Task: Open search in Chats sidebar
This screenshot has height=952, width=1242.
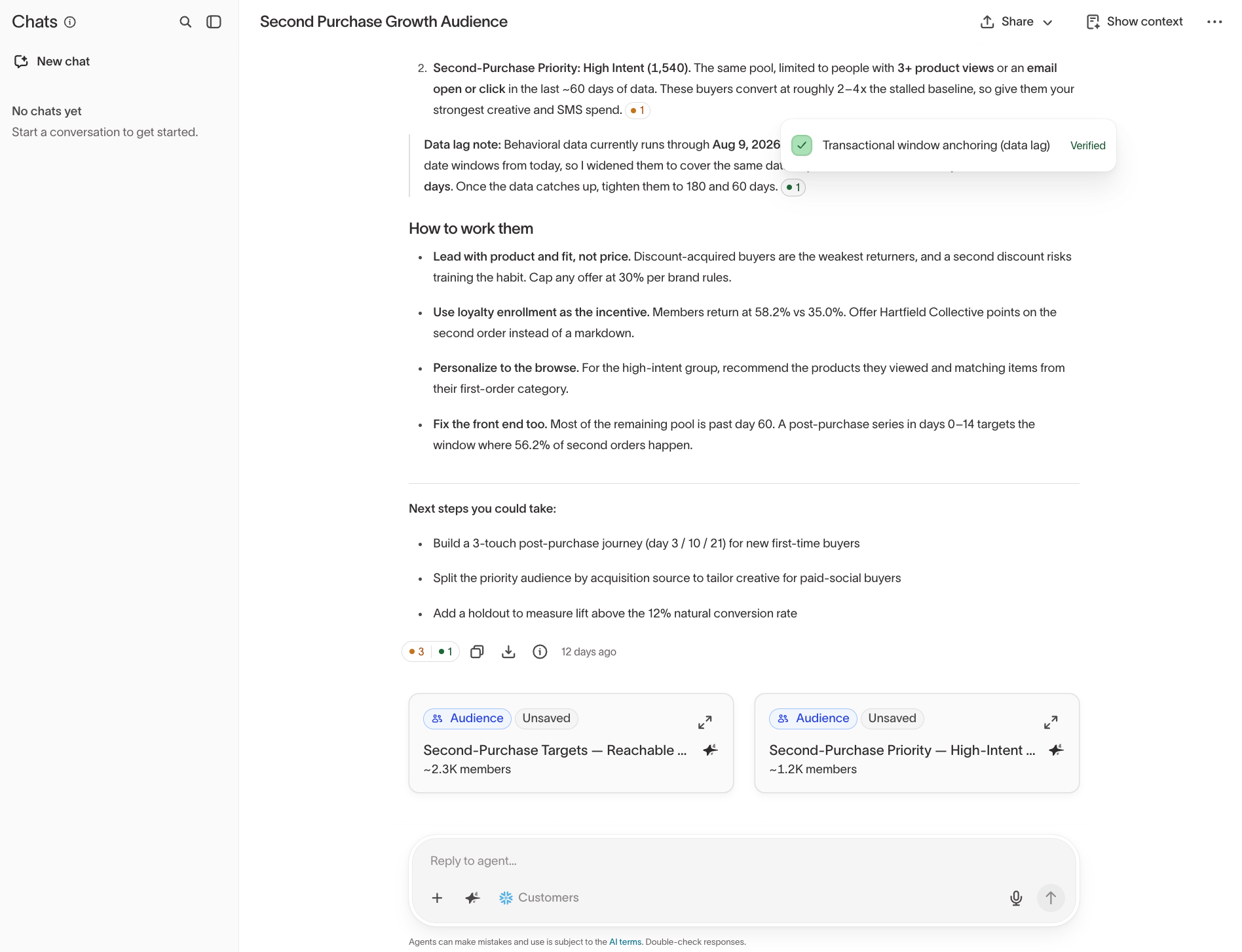Action: pyautogui.click(x=185, y=22)
